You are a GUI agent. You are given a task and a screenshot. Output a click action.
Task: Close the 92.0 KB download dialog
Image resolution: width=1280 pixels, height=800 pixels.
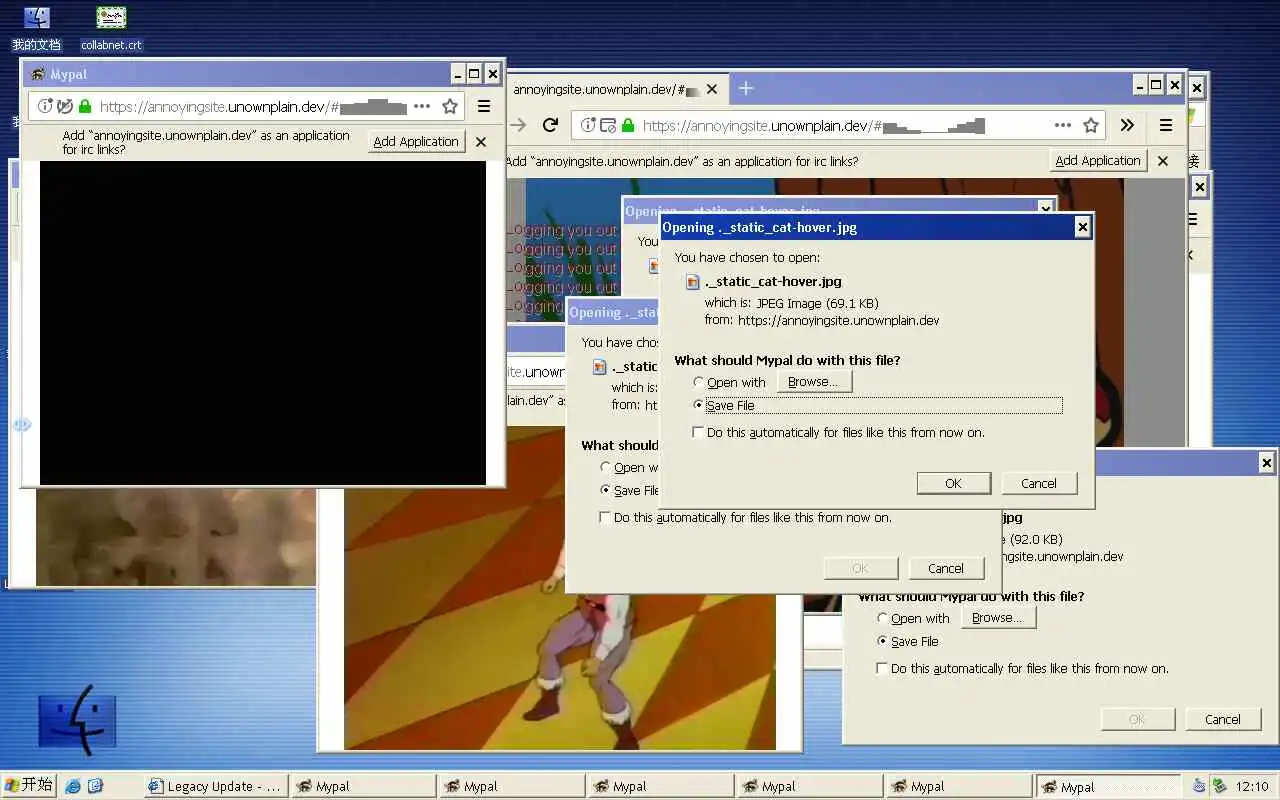pyautogui.click(x=1266, y=463)
